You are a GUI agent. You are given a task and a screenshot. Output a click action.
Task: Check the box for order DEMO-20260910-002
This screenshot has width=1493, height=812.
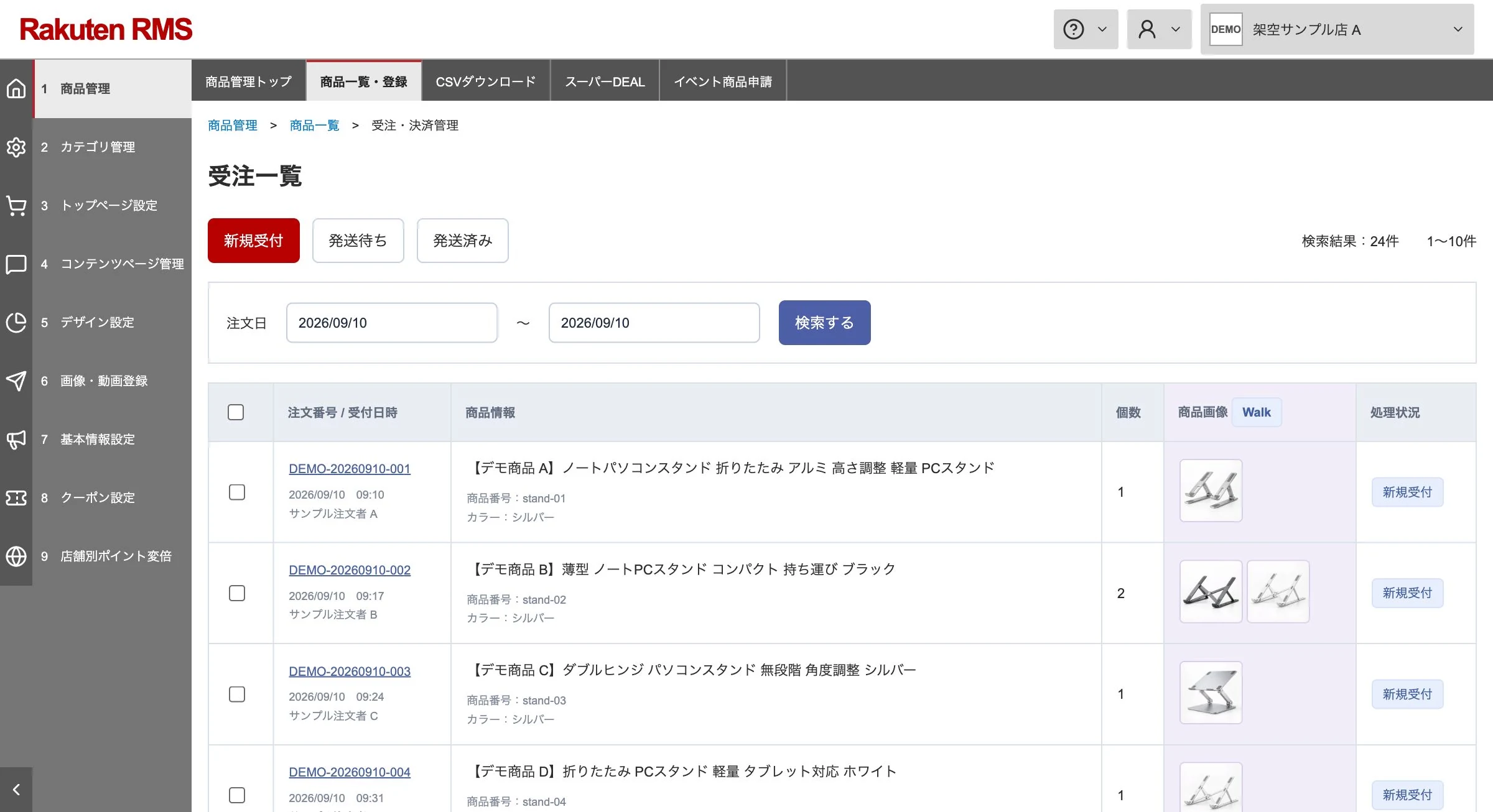[237, 593]
